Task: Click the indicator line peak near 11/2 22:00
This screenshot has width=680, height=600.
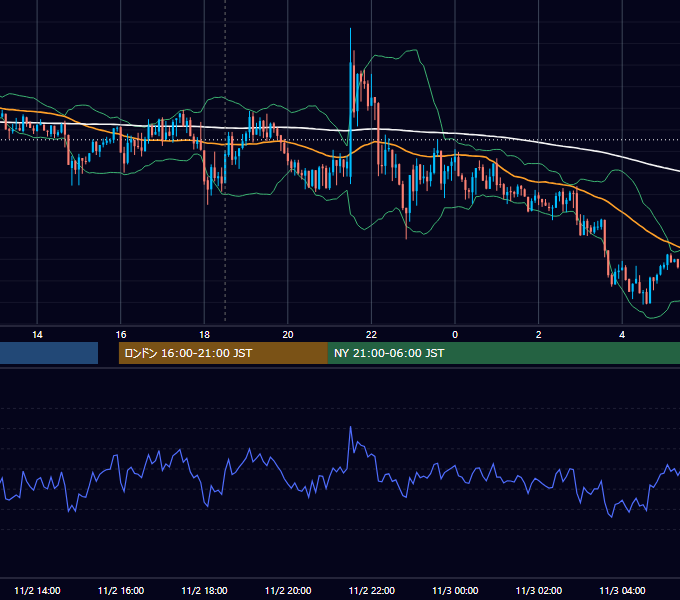Action: click(x=350, y=427)
